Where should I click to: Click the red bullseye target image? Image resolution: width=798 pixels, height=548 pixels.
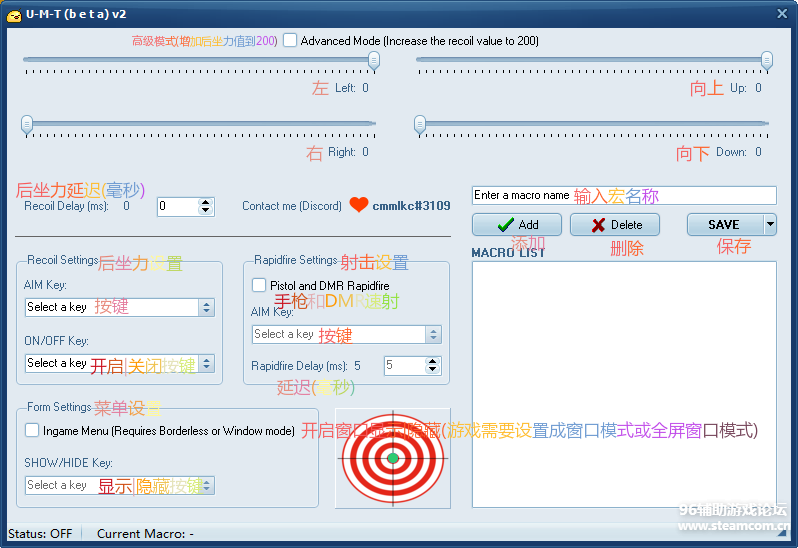click(x=392, y=457)
